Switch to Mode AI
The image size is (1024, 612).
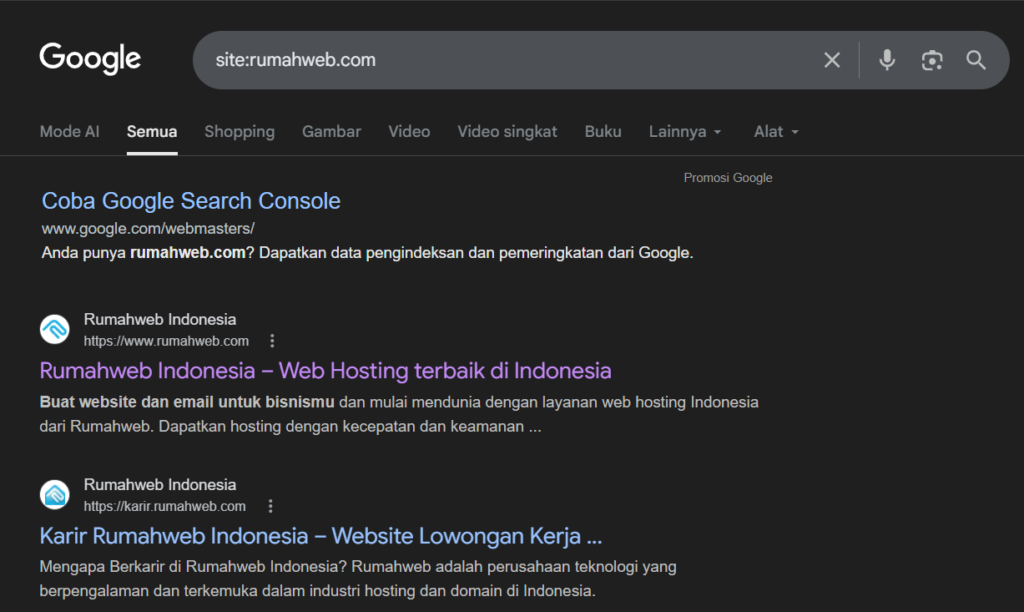coord(69,131)
